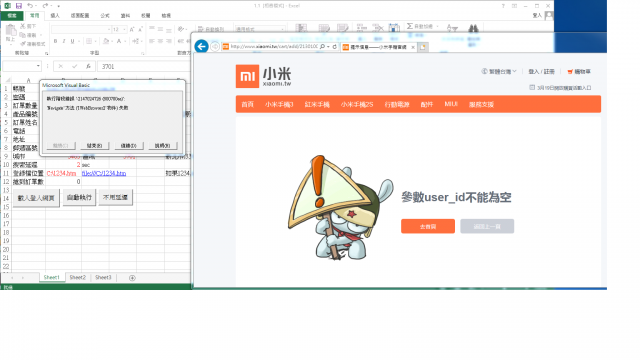Click the format painter brush icon
Viewport: 640px width, 360px height.
point(23,44)
